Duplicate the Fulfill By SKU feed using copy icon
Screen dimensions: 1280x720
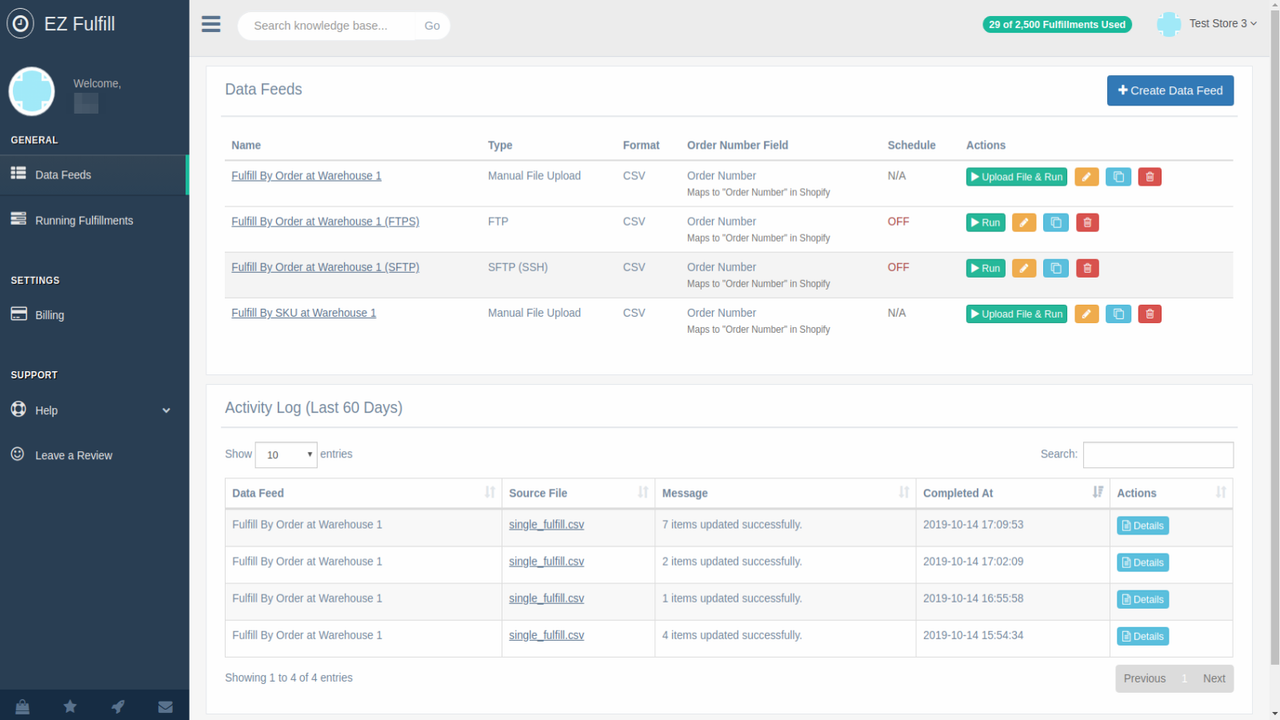1118,313
